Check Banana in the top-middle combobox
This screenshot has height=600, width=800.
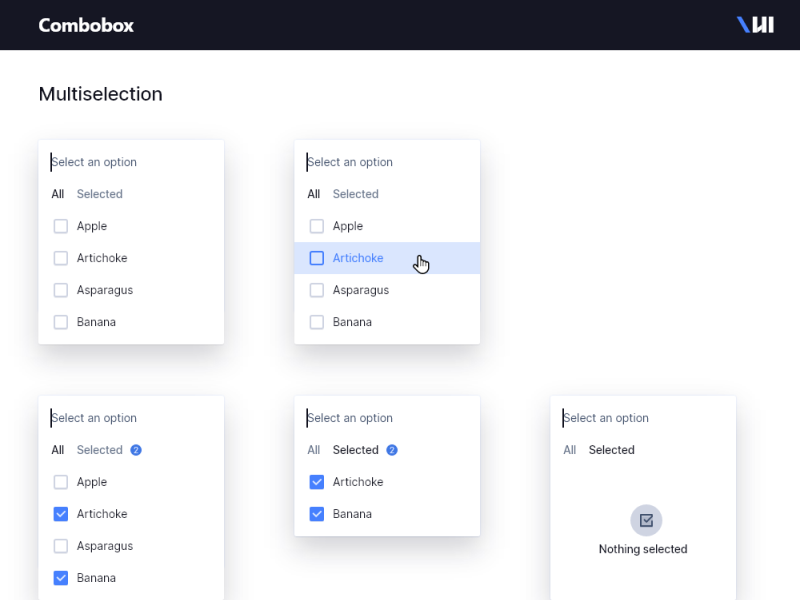[317, 322]
